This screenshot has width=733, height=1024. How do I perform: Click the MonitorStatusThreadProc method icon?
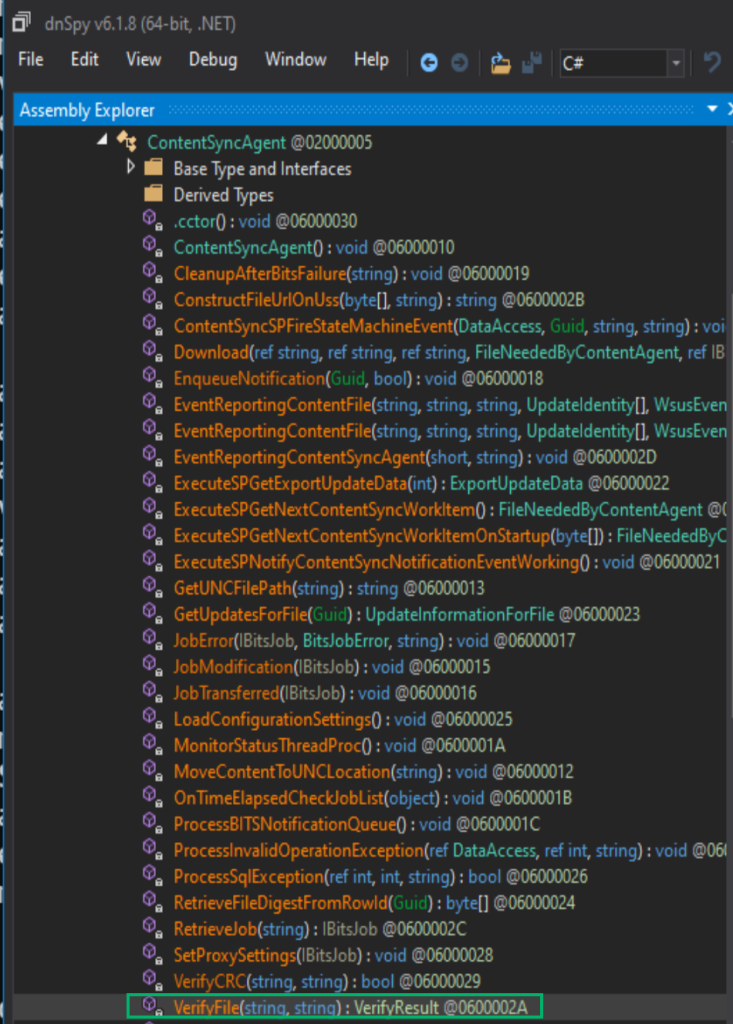(153, 744)
